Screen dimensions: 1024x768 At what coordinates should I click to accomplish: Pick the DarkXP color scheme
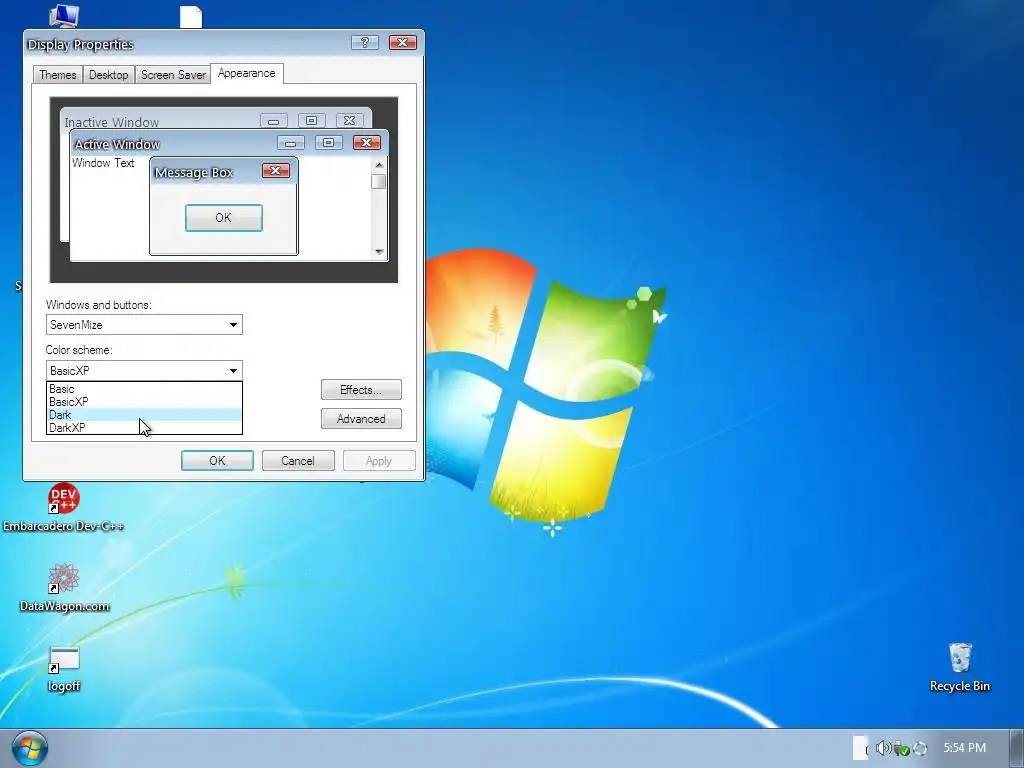pyautogui.click(x=144, y=428)
